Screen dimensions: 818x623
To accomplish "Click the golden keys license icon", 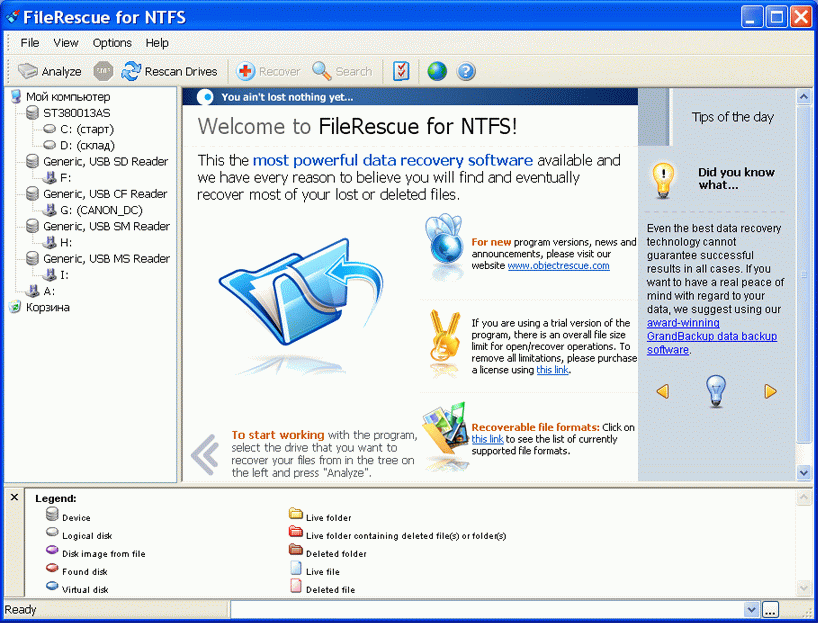I will point(444,336).
